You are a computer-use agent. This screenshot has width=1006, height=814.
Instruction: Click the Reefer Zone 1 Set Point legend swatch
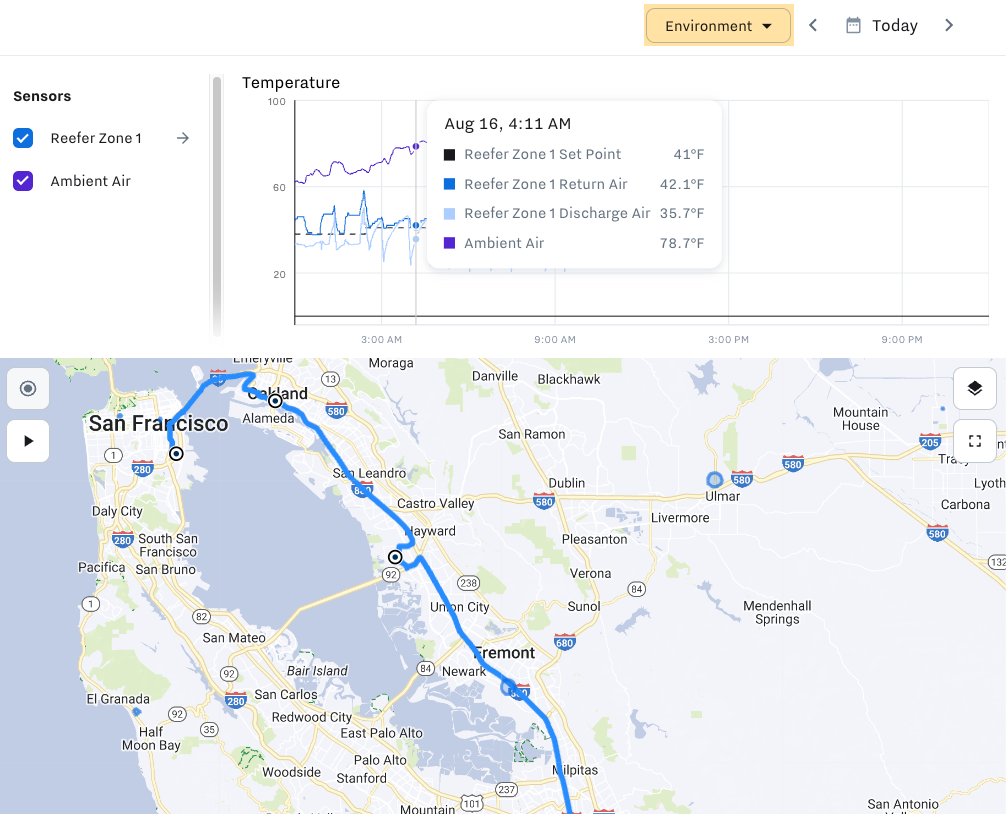click(x=450, y=155)
